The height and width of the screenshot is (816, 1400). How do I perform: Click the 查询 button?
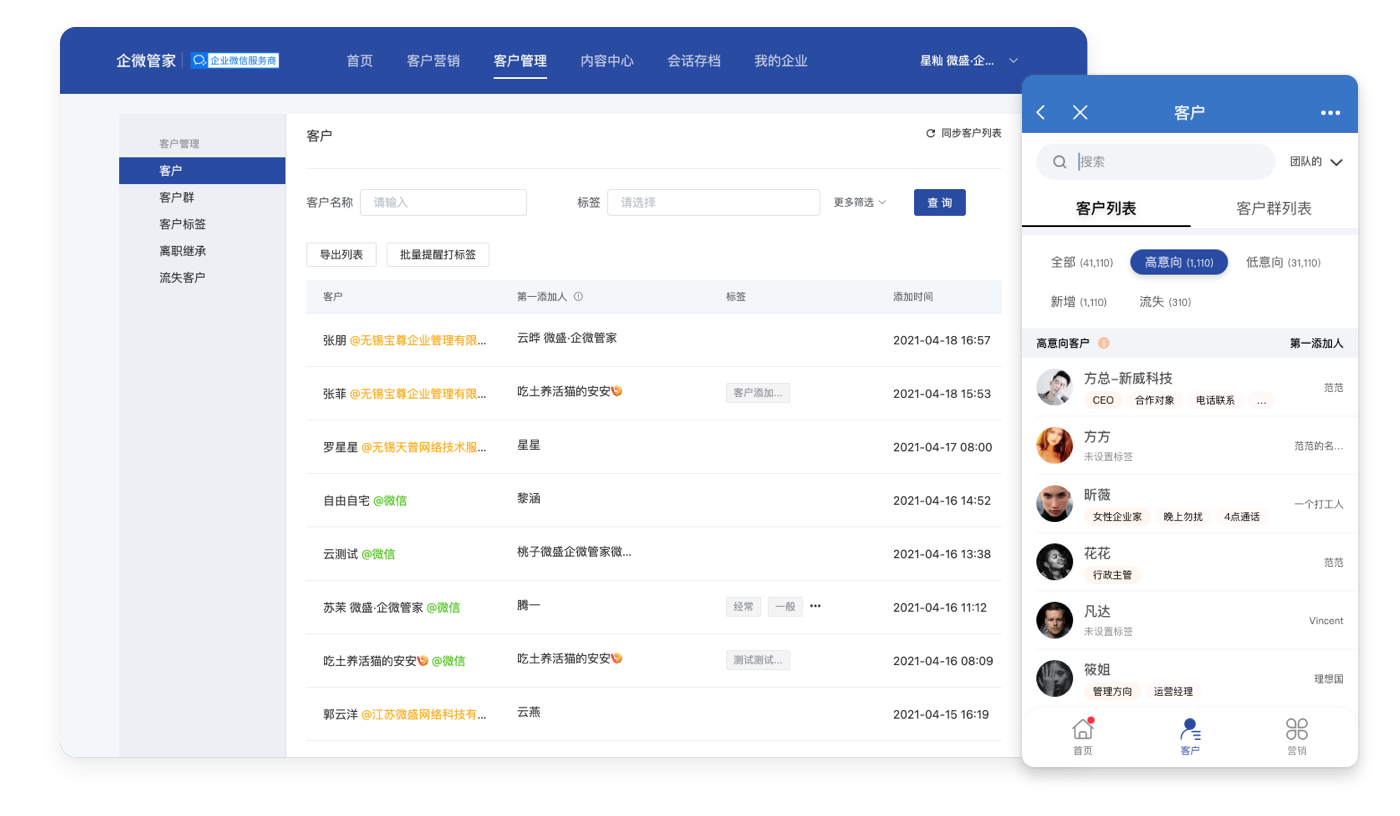pyautogui.click(x=939, y=202)
